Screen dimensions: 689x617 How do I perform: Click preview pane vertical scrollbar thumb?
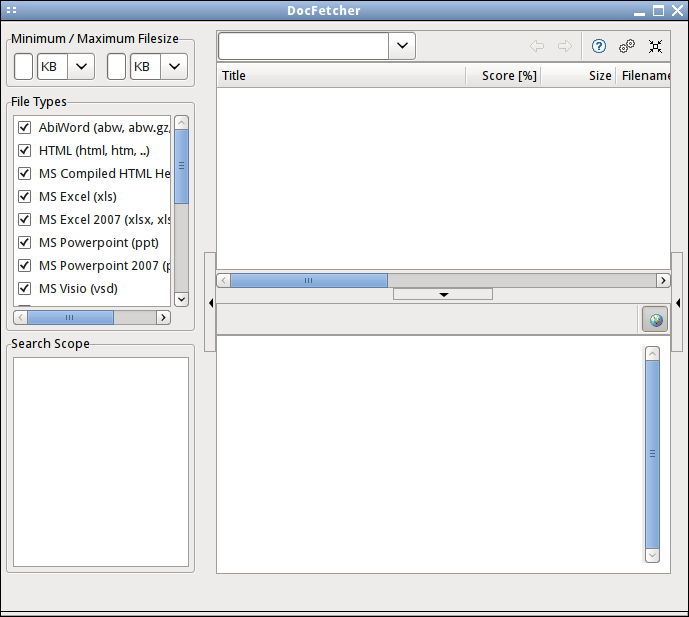coord(653,454)
